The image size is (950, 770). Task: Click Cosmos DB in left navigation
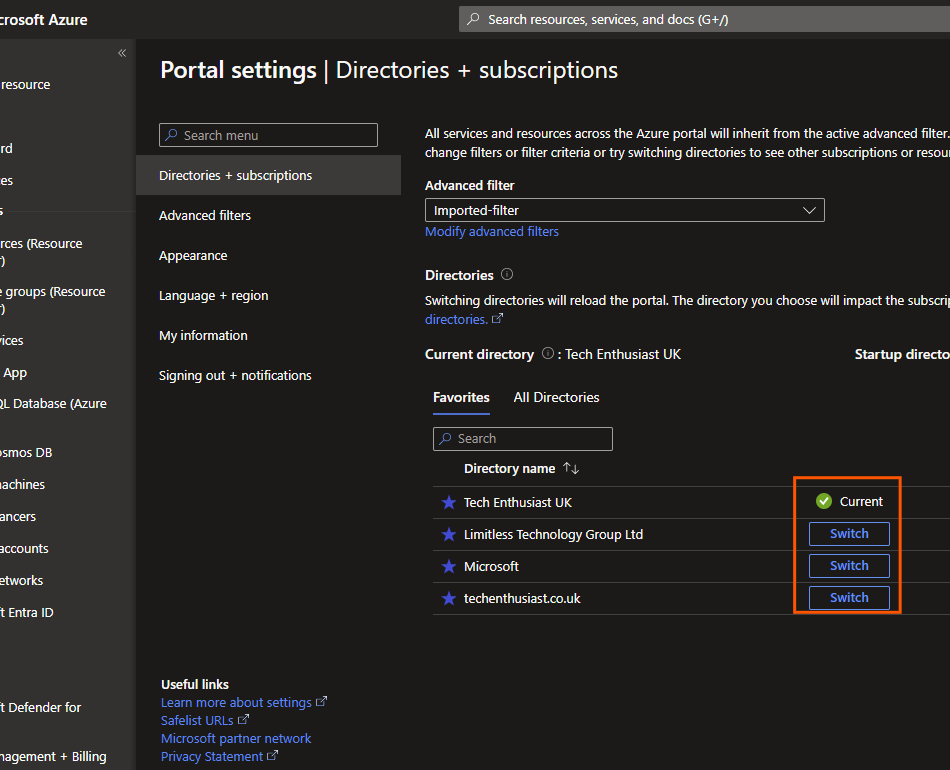point(26,453)
